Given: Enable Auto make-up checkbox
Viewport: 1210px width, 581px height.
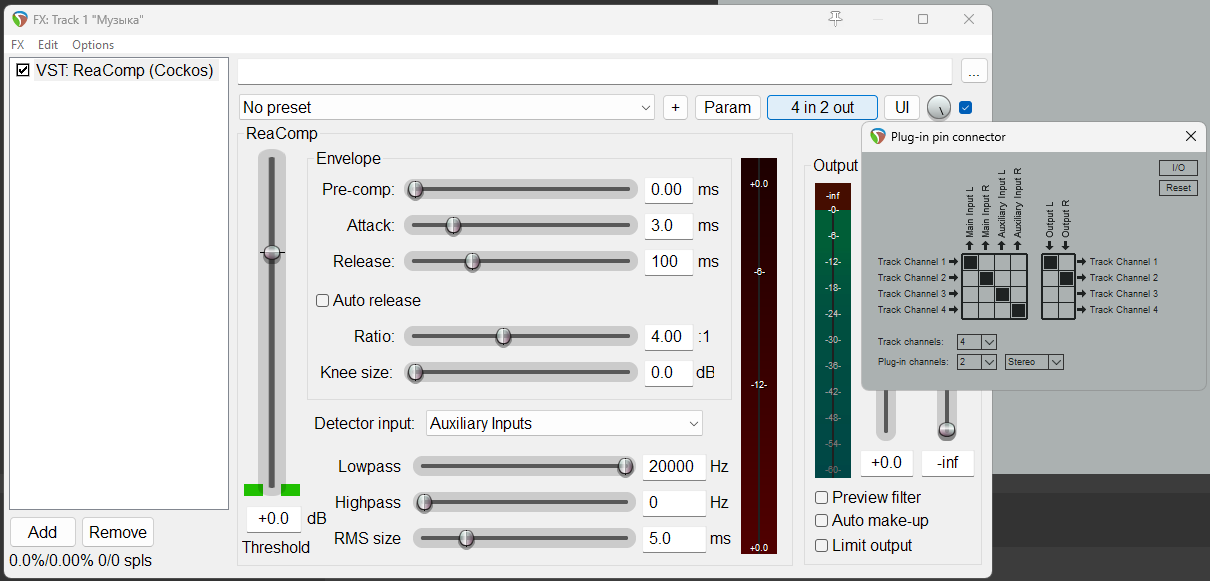Looking at the screenshot, I should pyautogui.click(x=821, y=521).
